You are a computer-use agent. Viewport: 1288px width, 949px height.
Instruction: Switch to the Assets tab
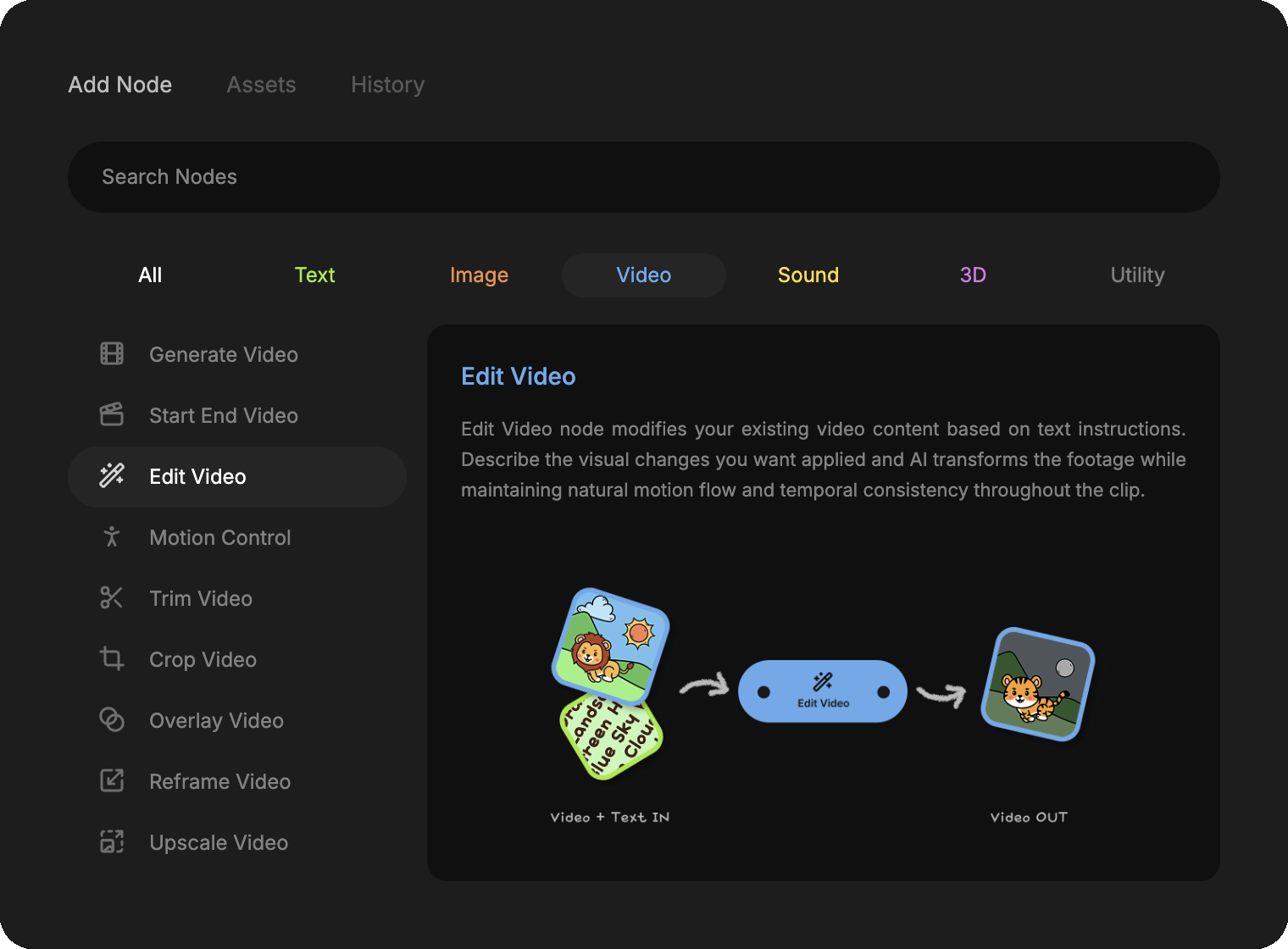(261, 85)
